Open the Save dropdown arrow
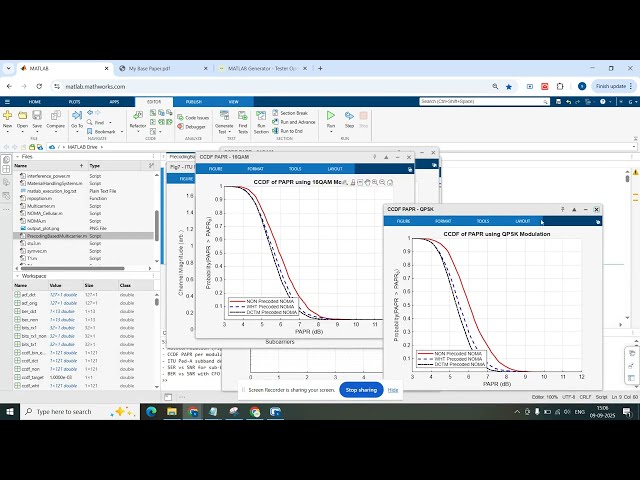Screen dimensions: 640x480 click(x=37, y=131)
